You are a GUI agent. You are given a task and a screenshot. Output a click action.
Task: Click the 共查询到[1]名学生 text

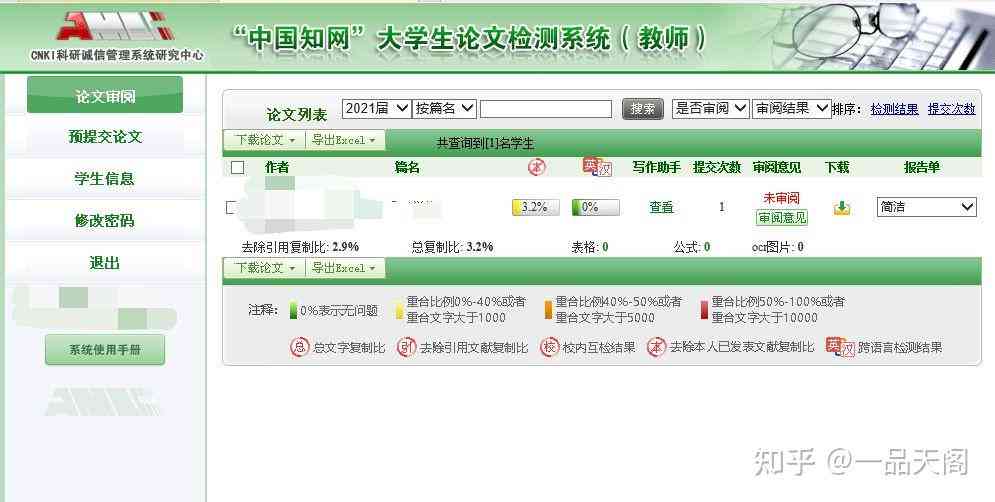coord(485,143)
